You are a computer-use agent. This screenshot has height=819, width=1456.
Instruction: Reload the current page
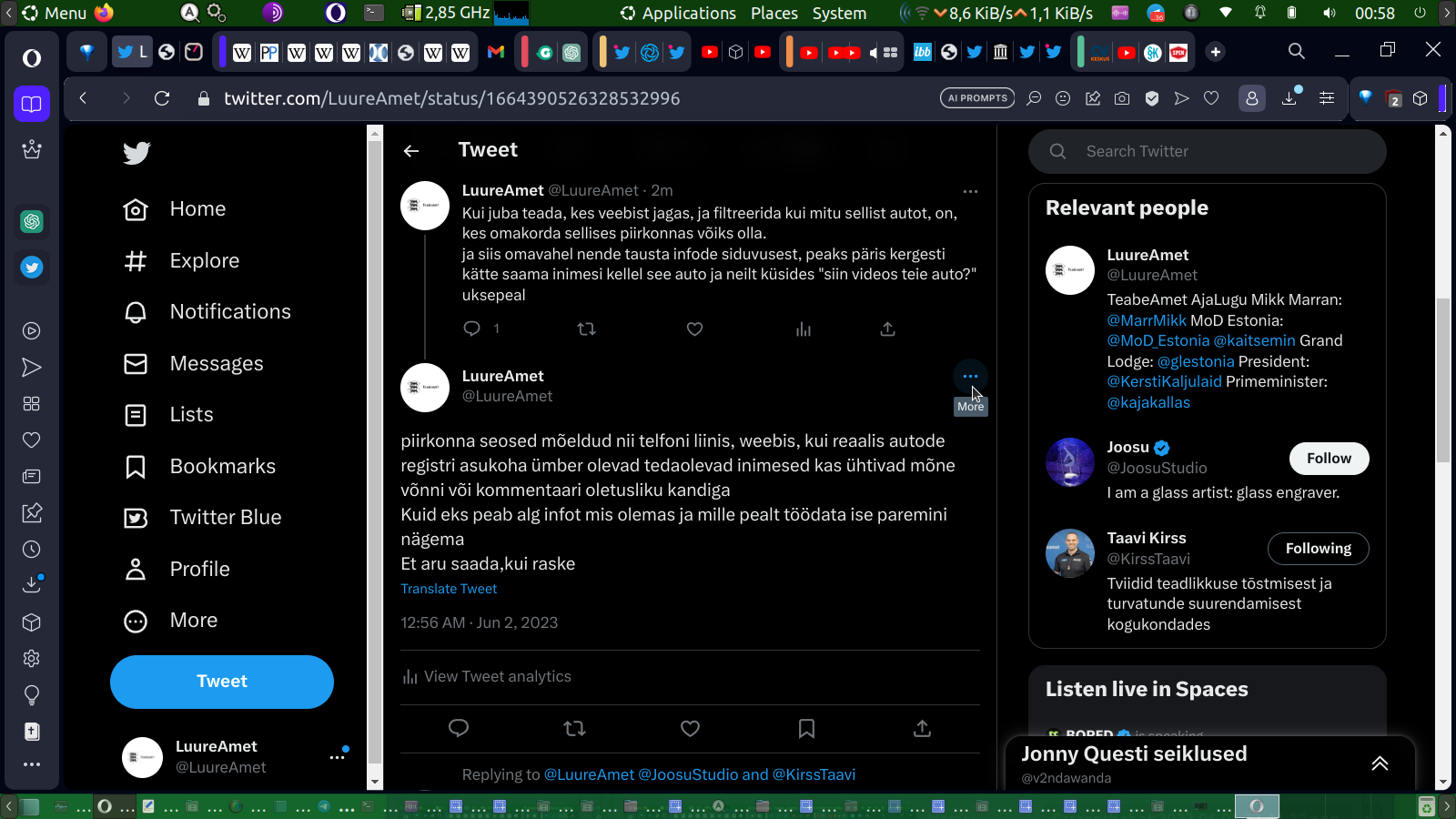(x=162, y=98)
